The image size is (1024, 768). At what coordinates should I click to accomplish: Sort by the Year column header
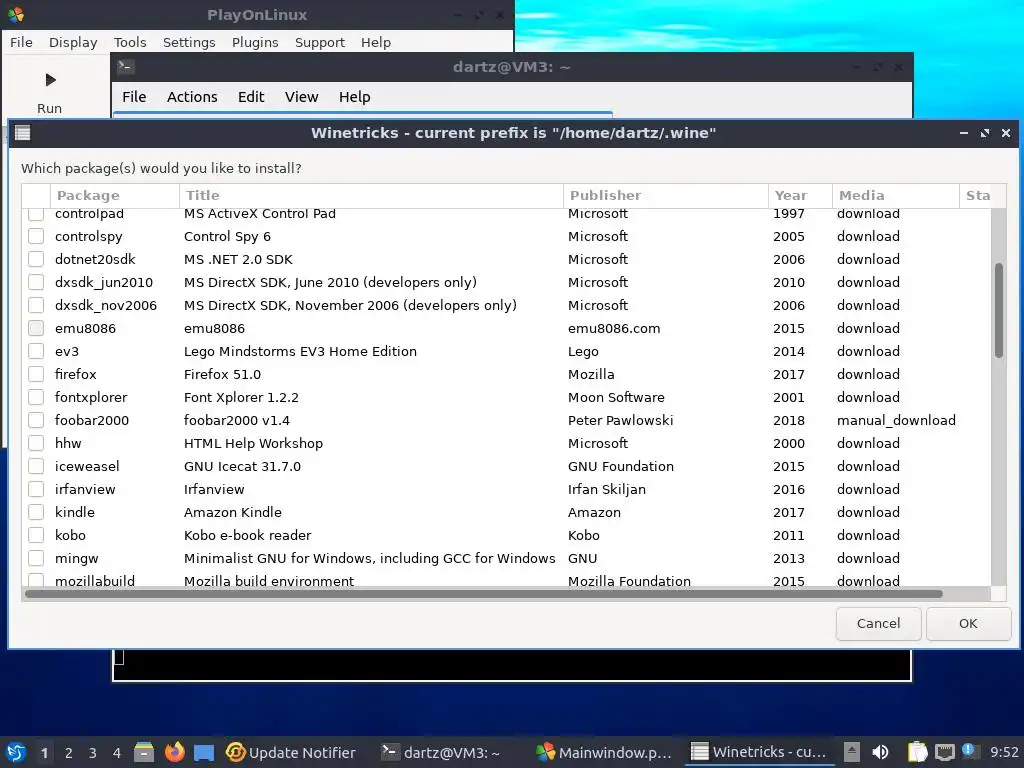click(x=800, y=195)
